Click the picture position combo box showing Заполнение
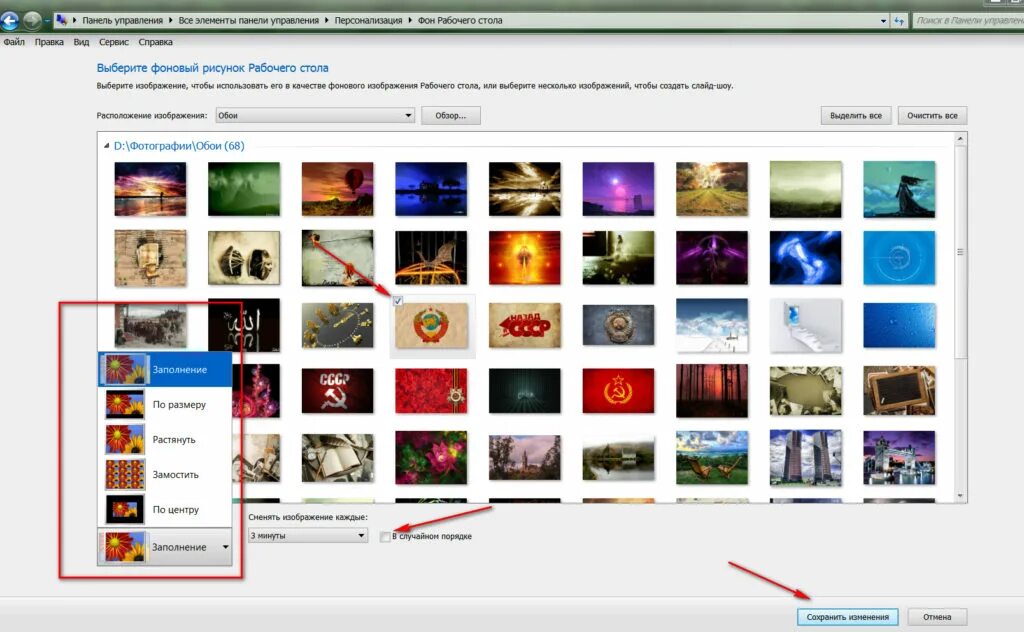 [x=165, y=547]
